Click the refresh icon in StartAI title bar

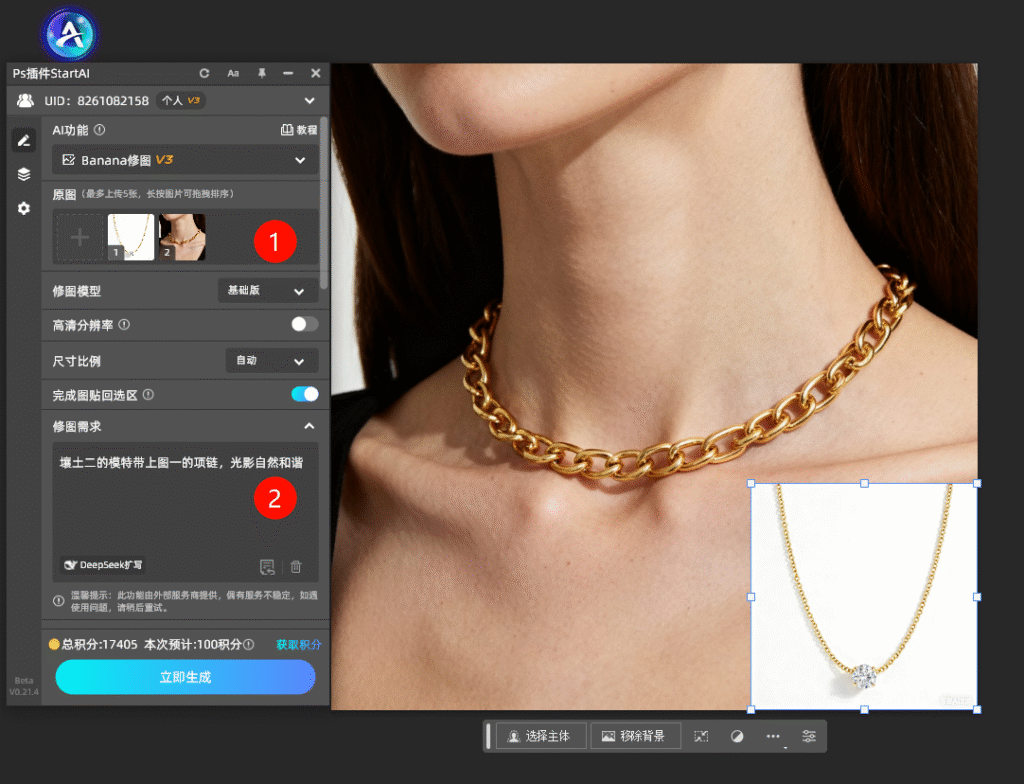tap(205, 73)
